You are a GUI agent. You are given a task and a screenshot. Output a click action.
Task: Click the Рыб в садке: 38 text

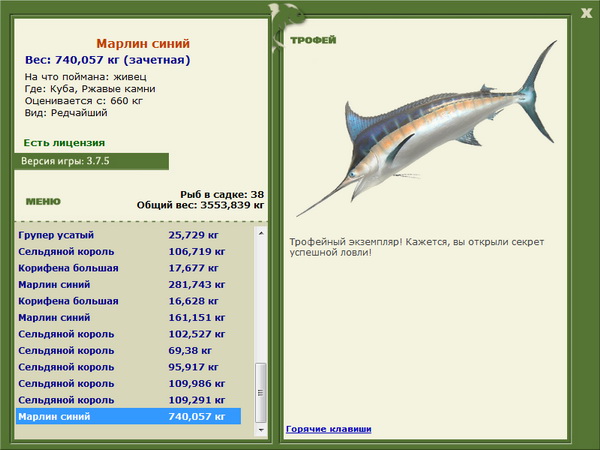(x=222, y=194)
